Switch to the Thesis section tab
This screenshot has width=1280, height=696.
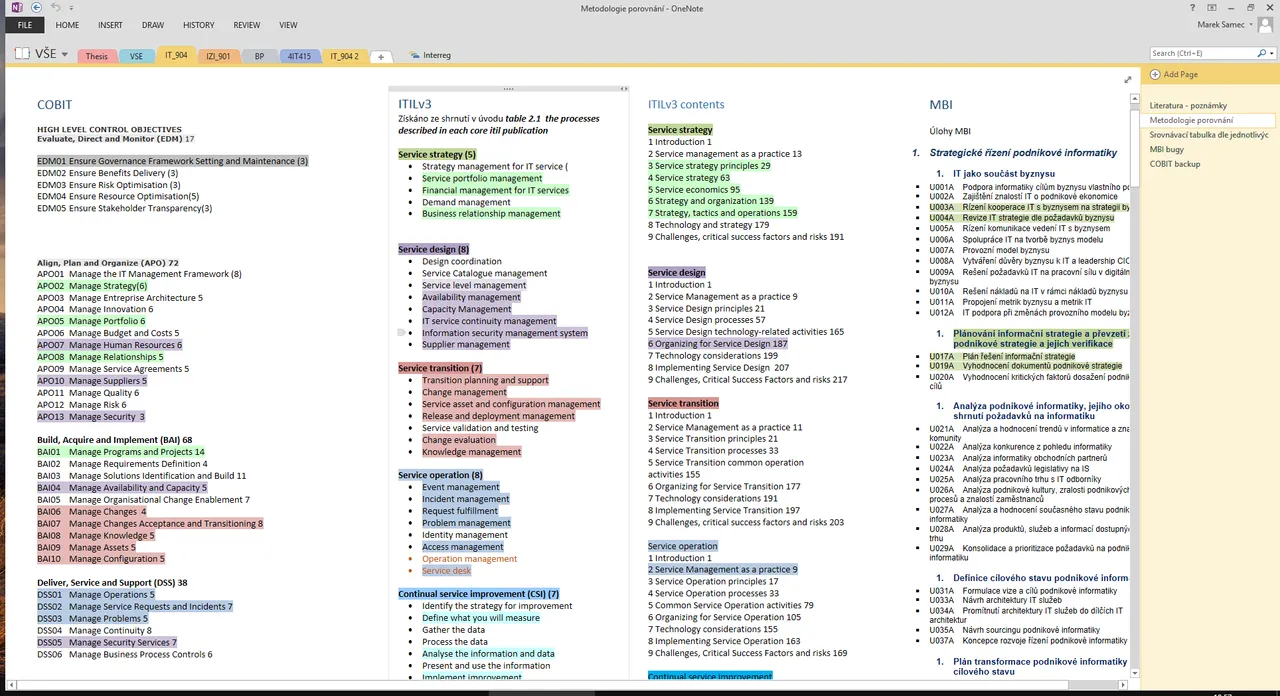coord(97,56)
